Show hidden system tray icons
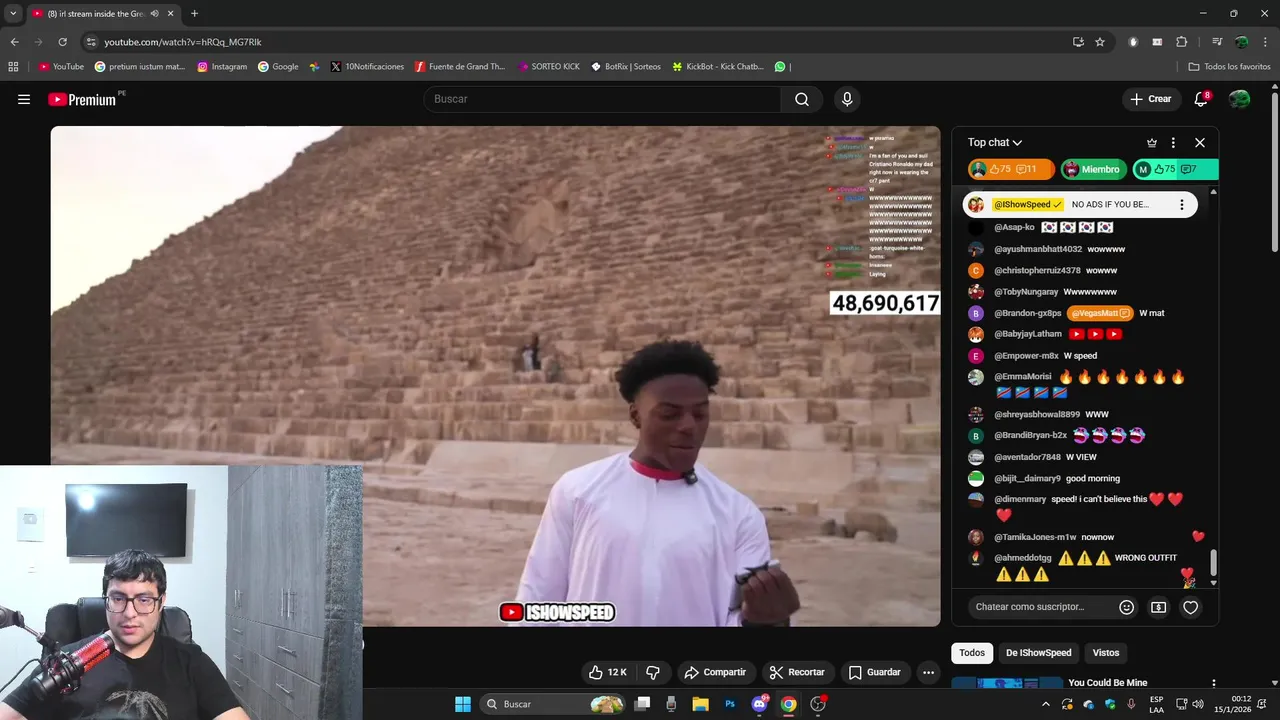The height and width of the screenshot is (720, 1280). pos(1046,704)
